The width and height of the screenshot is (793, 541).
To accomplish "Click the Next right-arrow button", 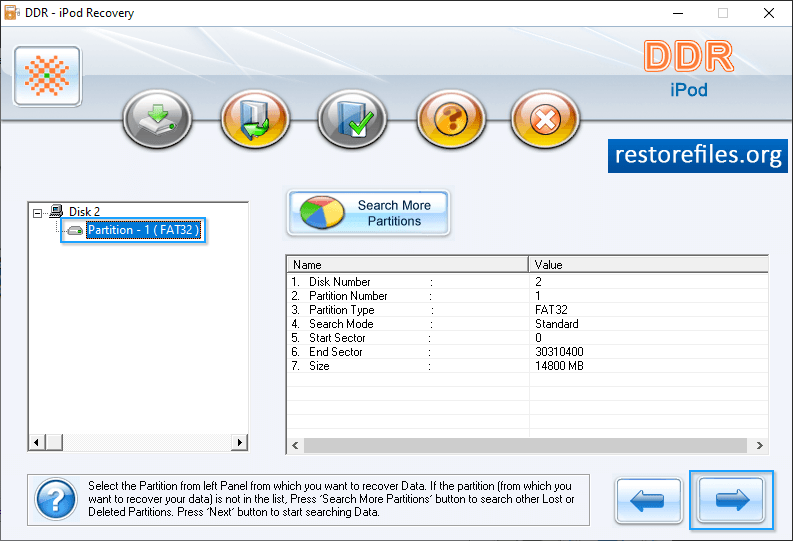I will coord(731,500).
